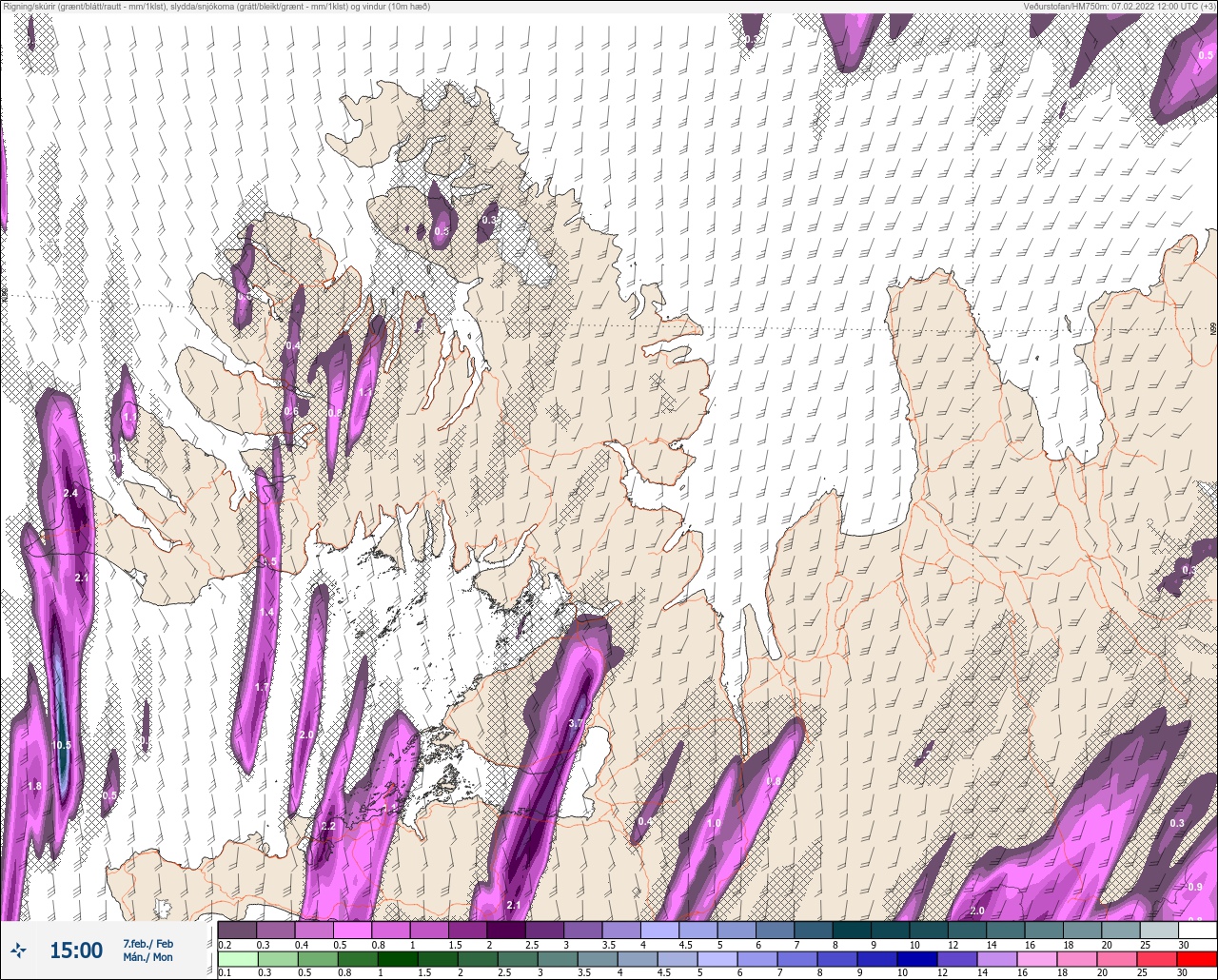This screenshot has height=980, width=1218.
Task: Click the navy blue 10 rain legend swatch
Action: (x=916, y=959)
